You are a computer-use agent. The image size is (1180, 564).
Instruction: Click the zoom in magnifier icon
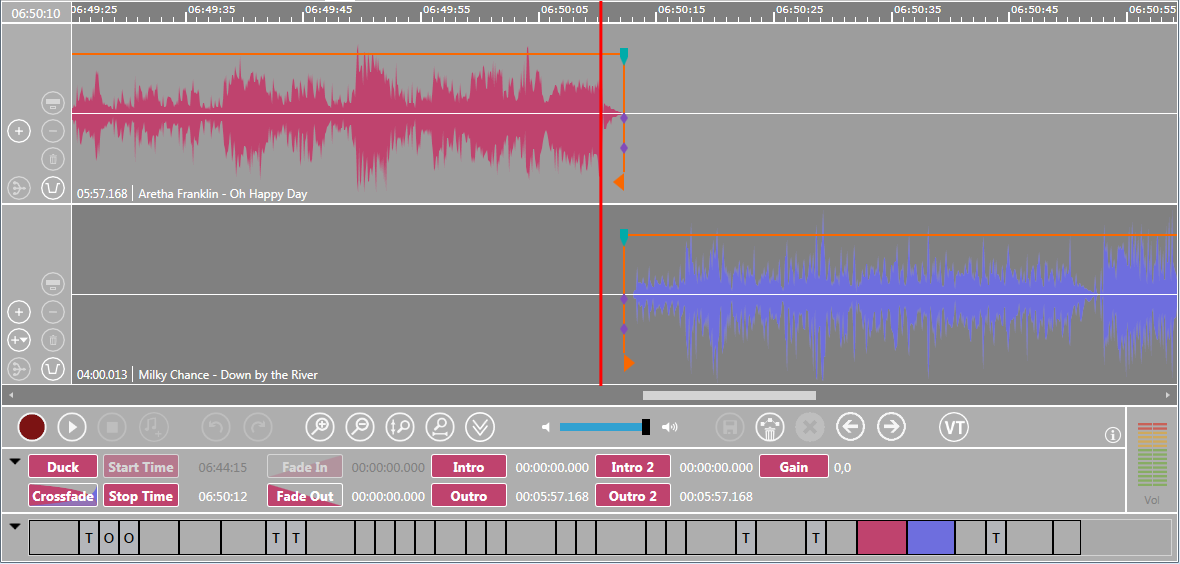(x=320, y=428)
